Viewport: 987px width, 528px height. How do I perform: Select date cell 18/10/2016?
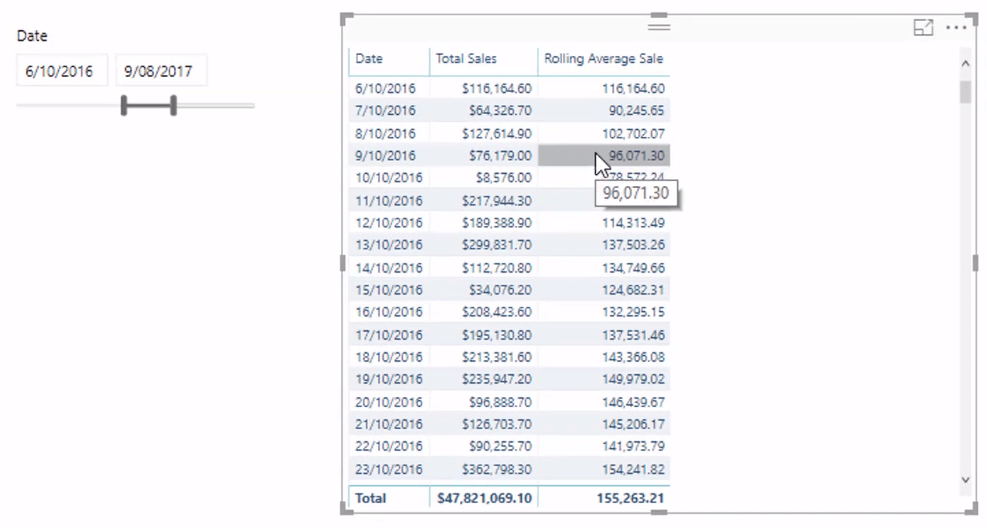(x=389, y=357)
